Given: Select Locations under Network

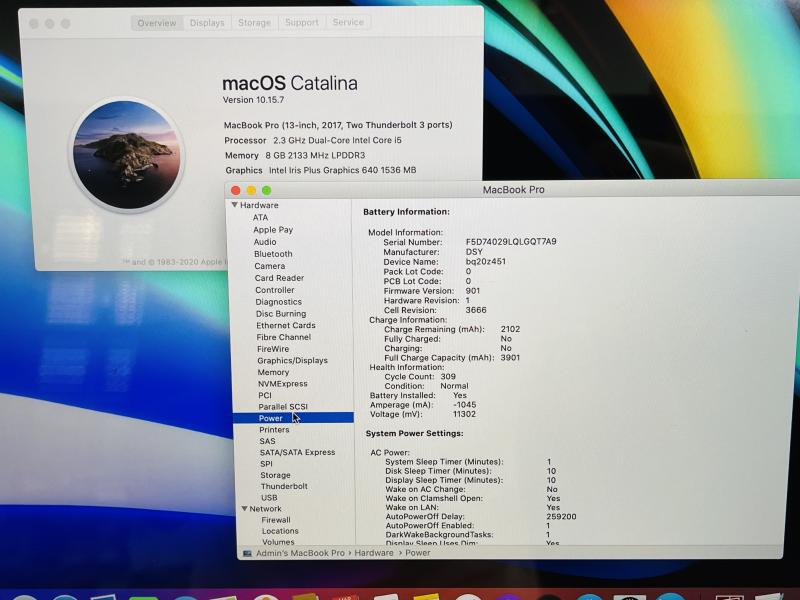Looking at the screenshot, I should pos(280,531).
